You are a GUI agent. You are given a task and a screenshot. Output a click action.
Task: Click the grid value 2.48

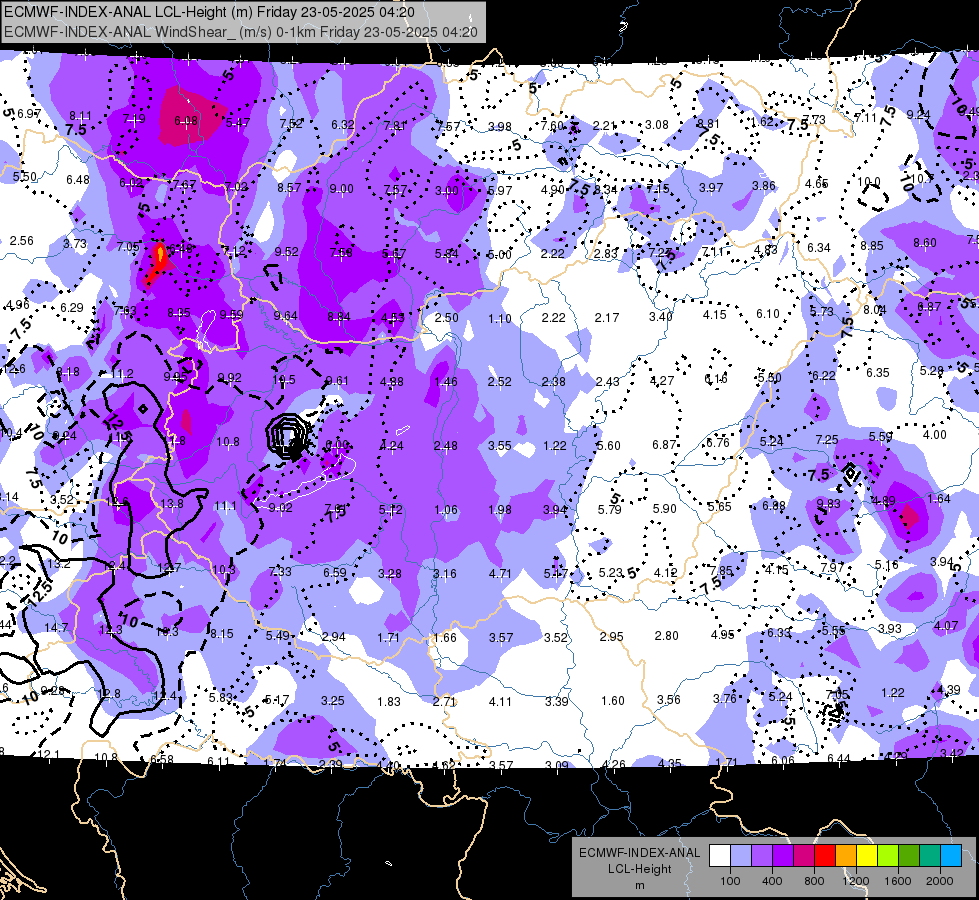446,446
